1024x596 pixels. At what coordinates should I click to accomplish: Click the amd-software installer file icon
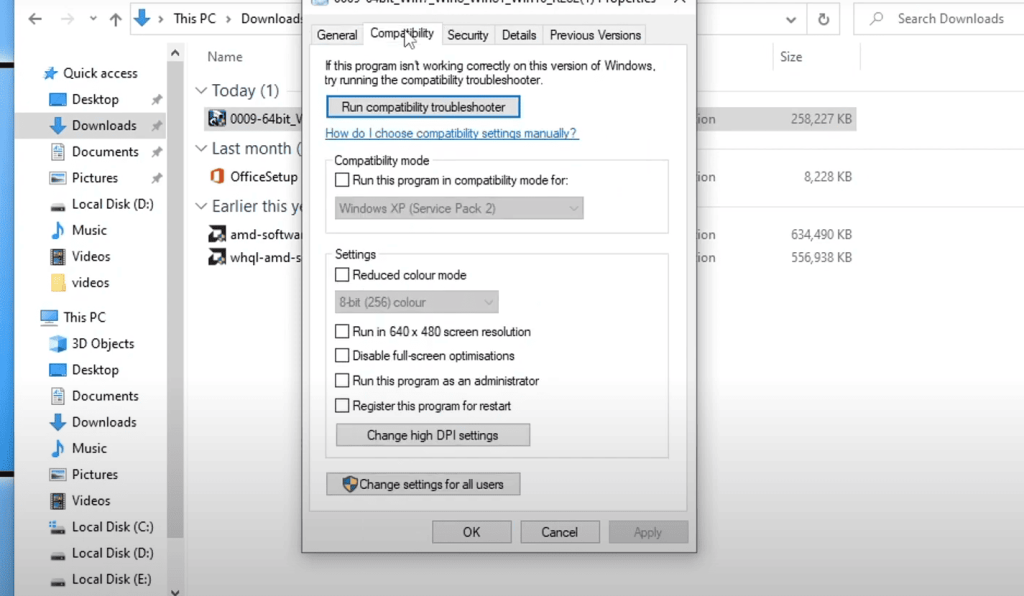[217, 235]
